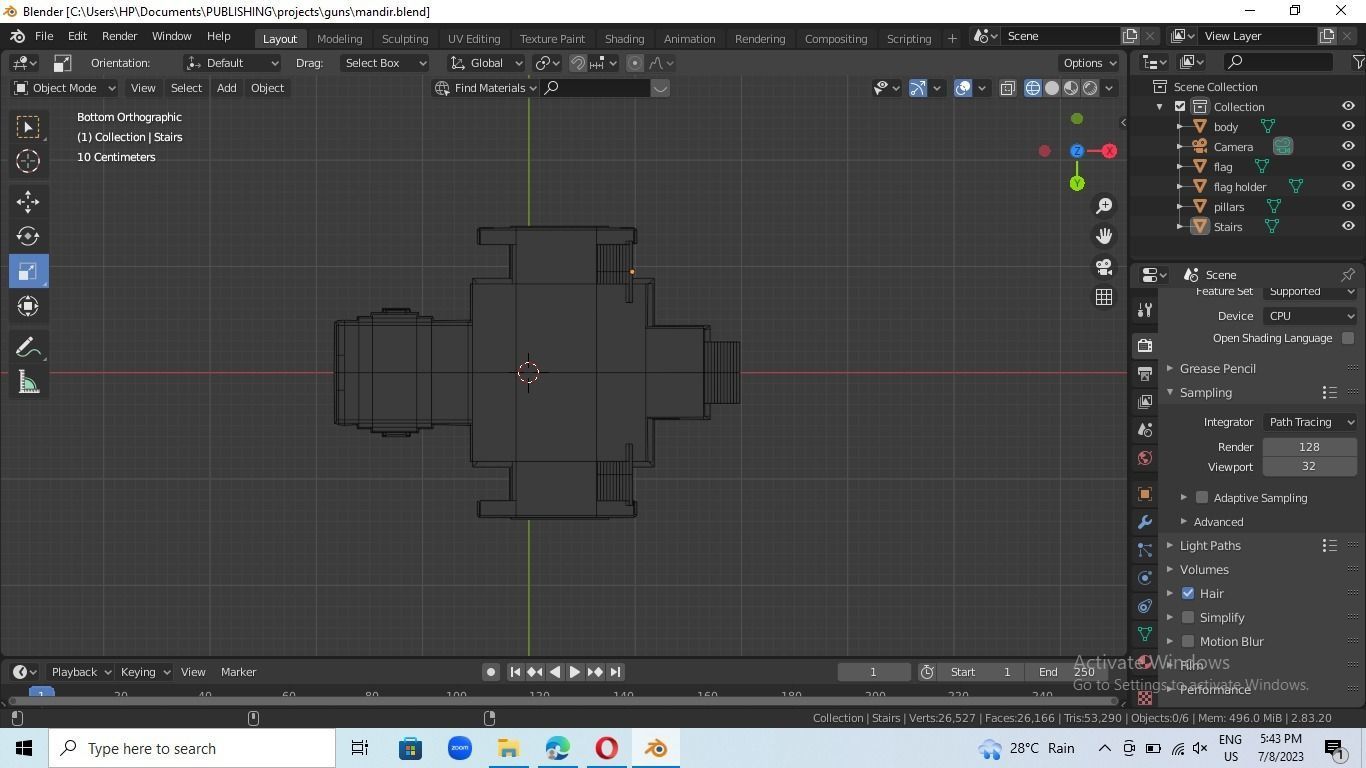
Task: Click the Render samples value field
Action: tap(1310, 447)
